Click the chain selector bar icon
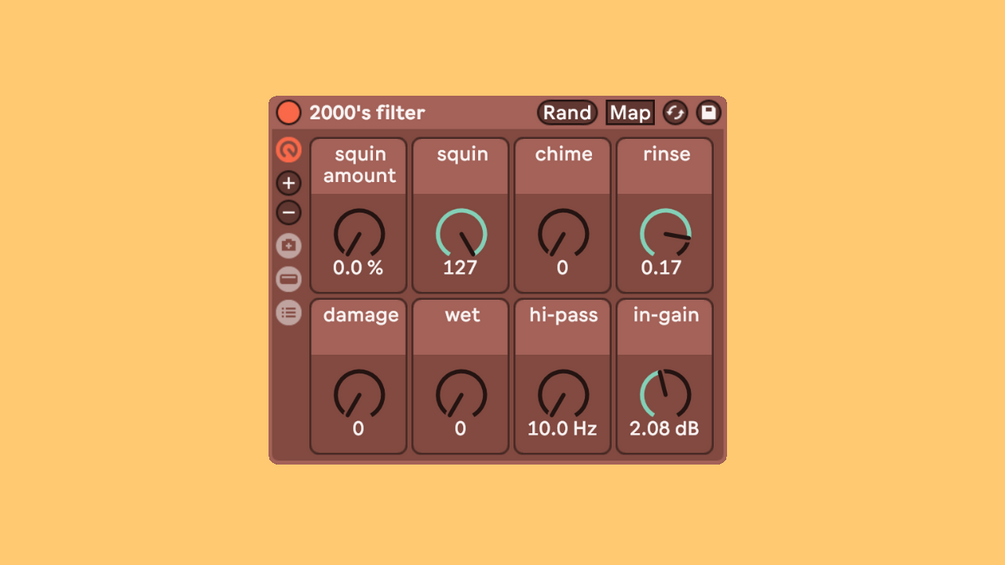This screenshot has width=1005, height=565. tap(288, 279)
